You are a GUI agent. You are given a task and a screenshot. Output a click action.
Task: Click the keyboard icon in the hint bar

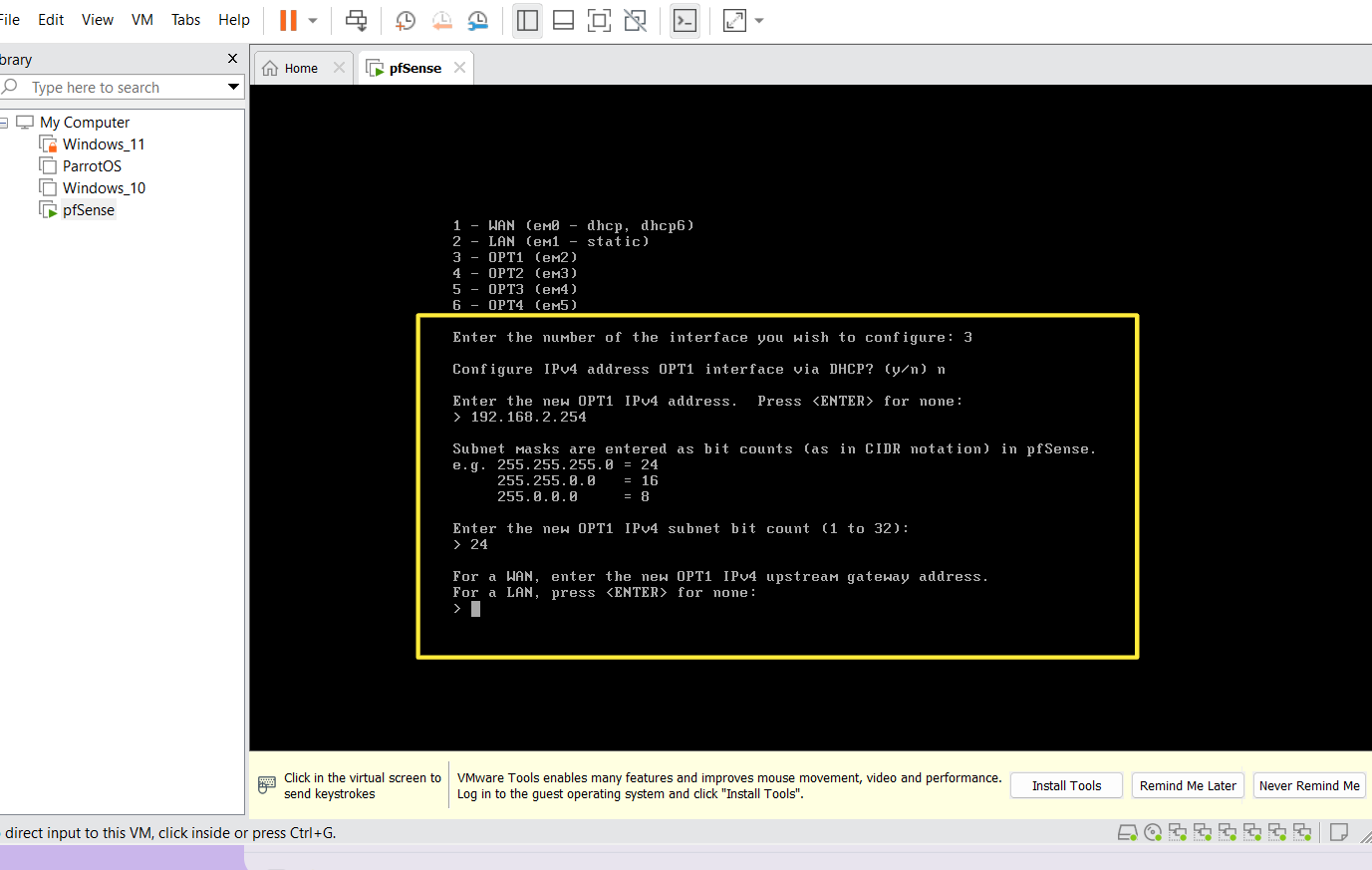(x=267, y=784)
